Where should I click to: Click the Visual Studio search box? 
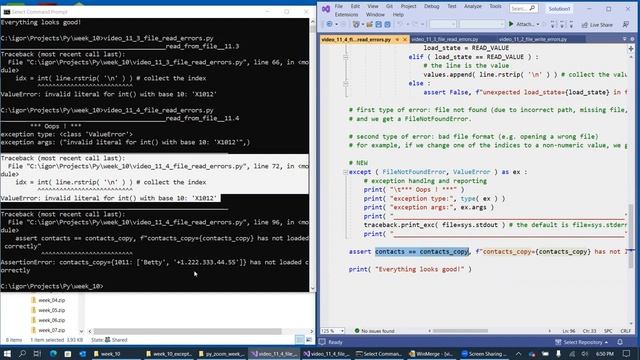524,8
